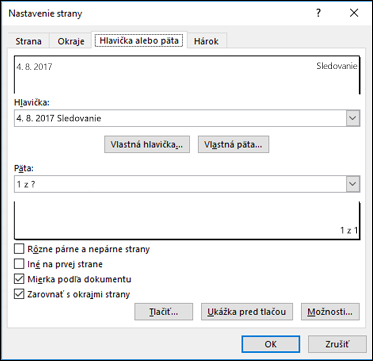This screenshot has height=361, width=373.
Task: Confirm with the OK button
Action: pos(271,344)
